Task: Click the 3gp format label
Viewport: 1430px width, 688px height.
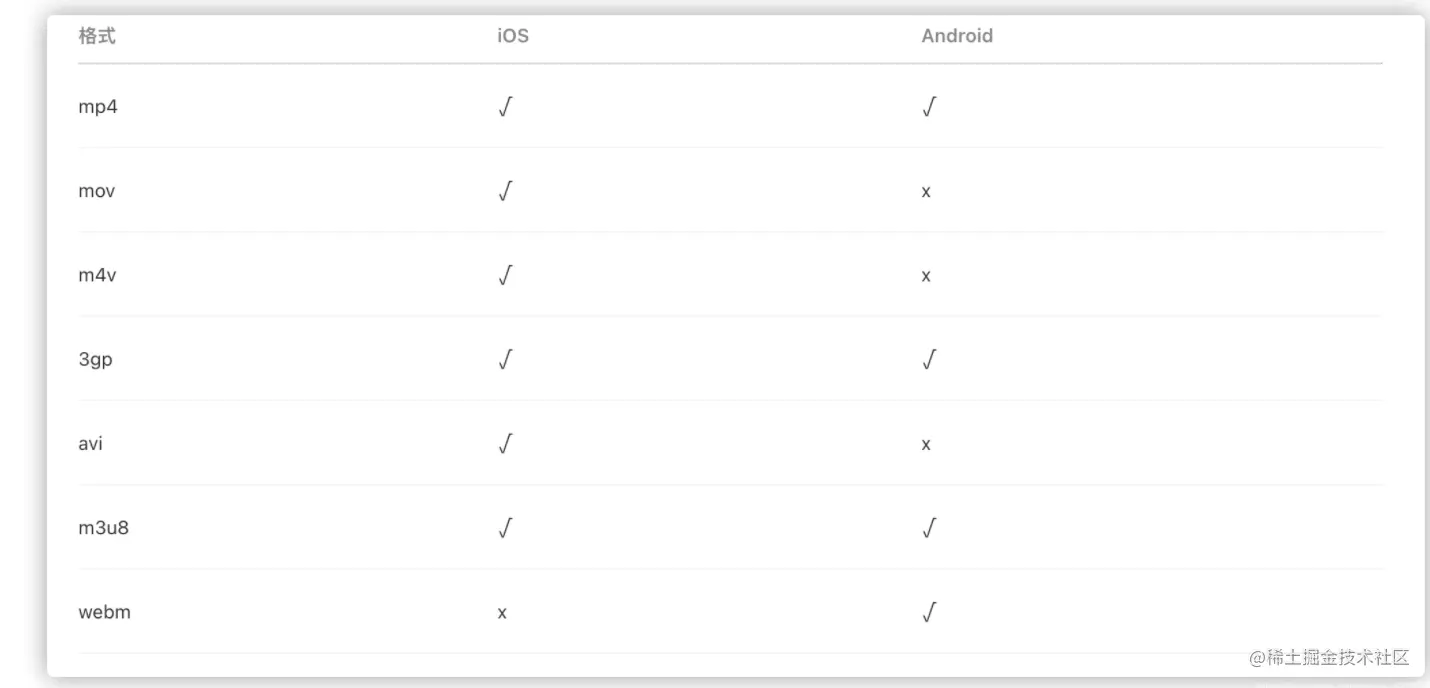Action: 95,359
